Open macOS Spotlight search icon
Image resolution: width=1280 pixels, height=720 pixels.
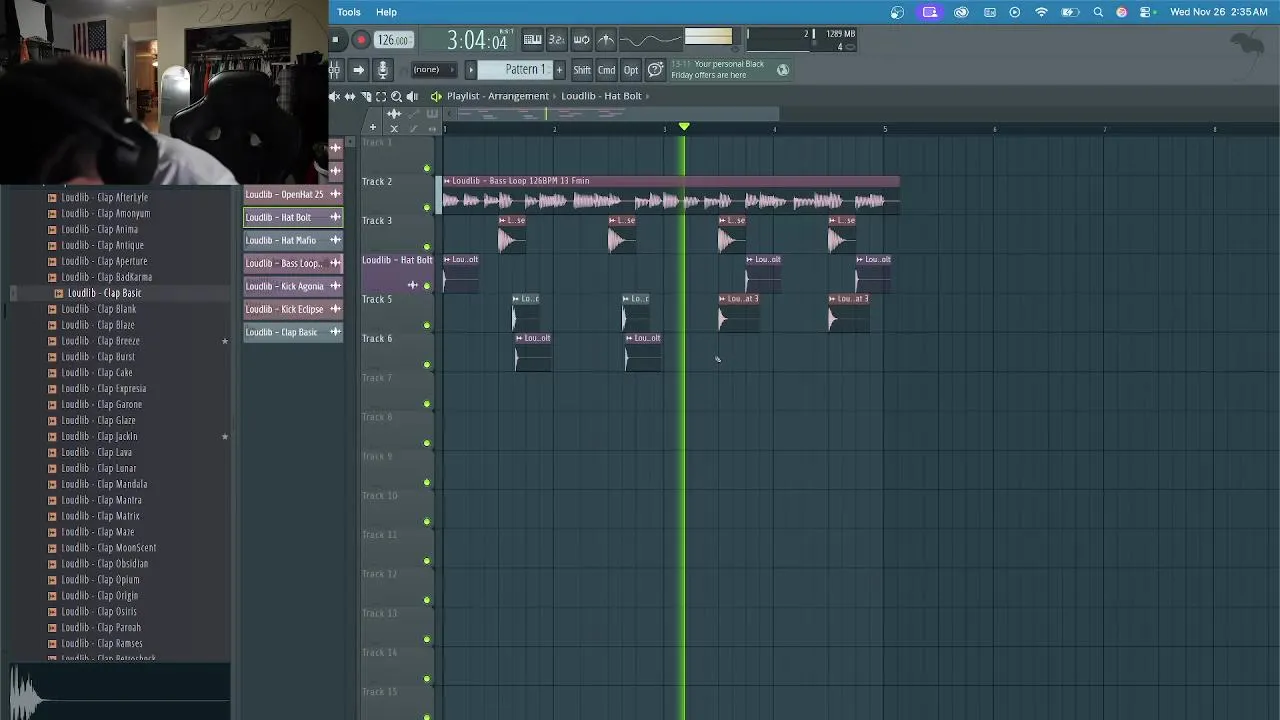1098,12
